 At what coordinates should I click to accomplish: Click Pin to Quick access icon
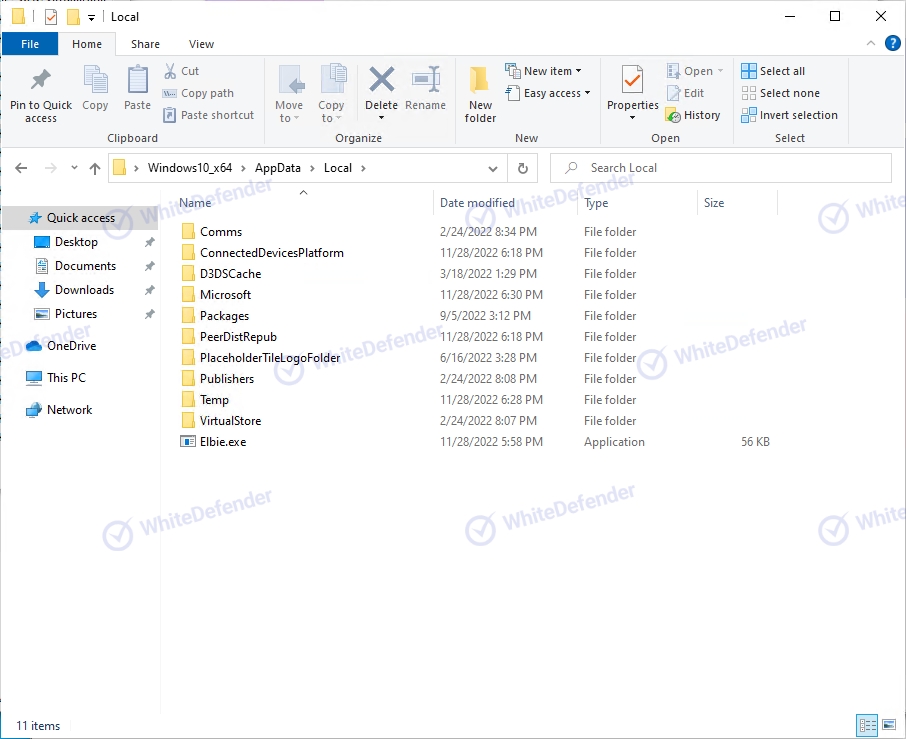click(40, 80)
